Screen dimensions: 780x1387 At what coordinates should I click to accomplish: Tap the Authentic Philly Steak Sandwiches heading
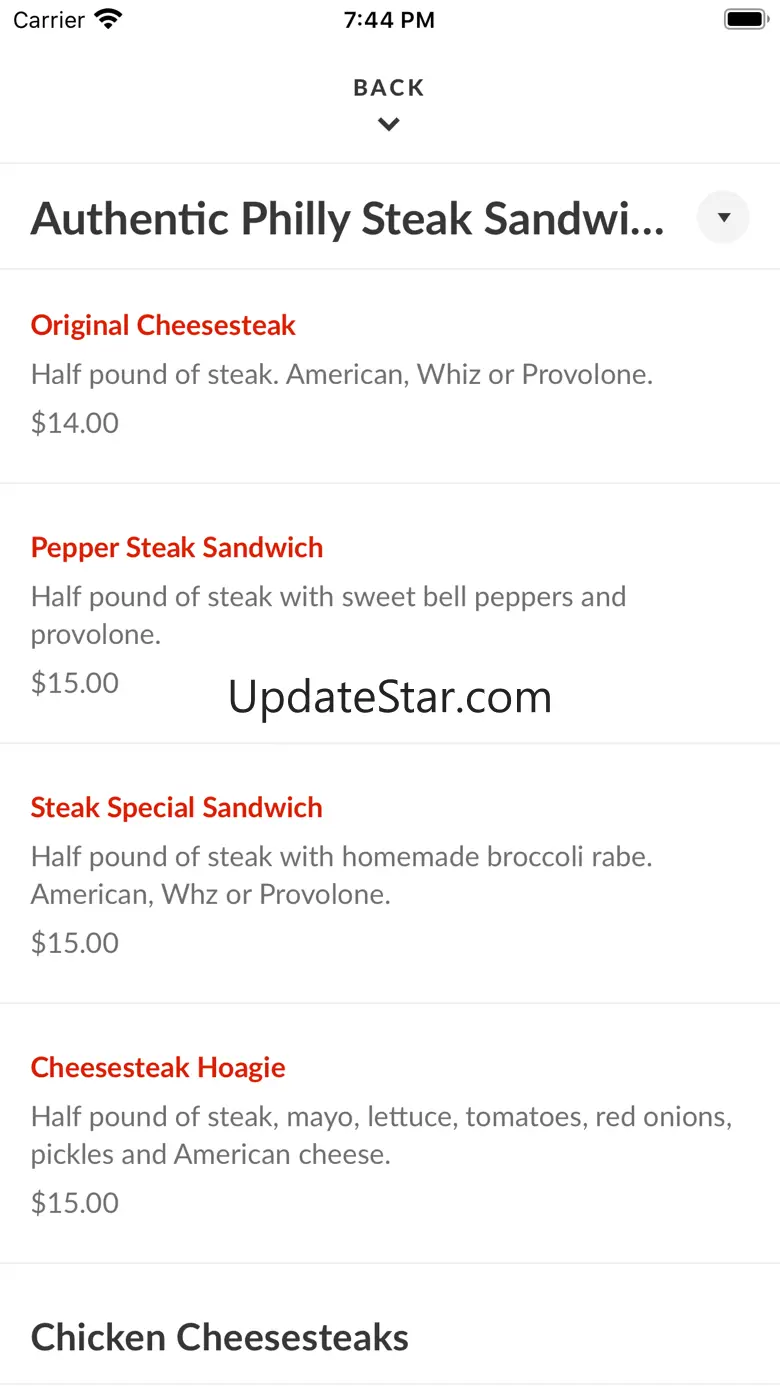pos(347,219)
